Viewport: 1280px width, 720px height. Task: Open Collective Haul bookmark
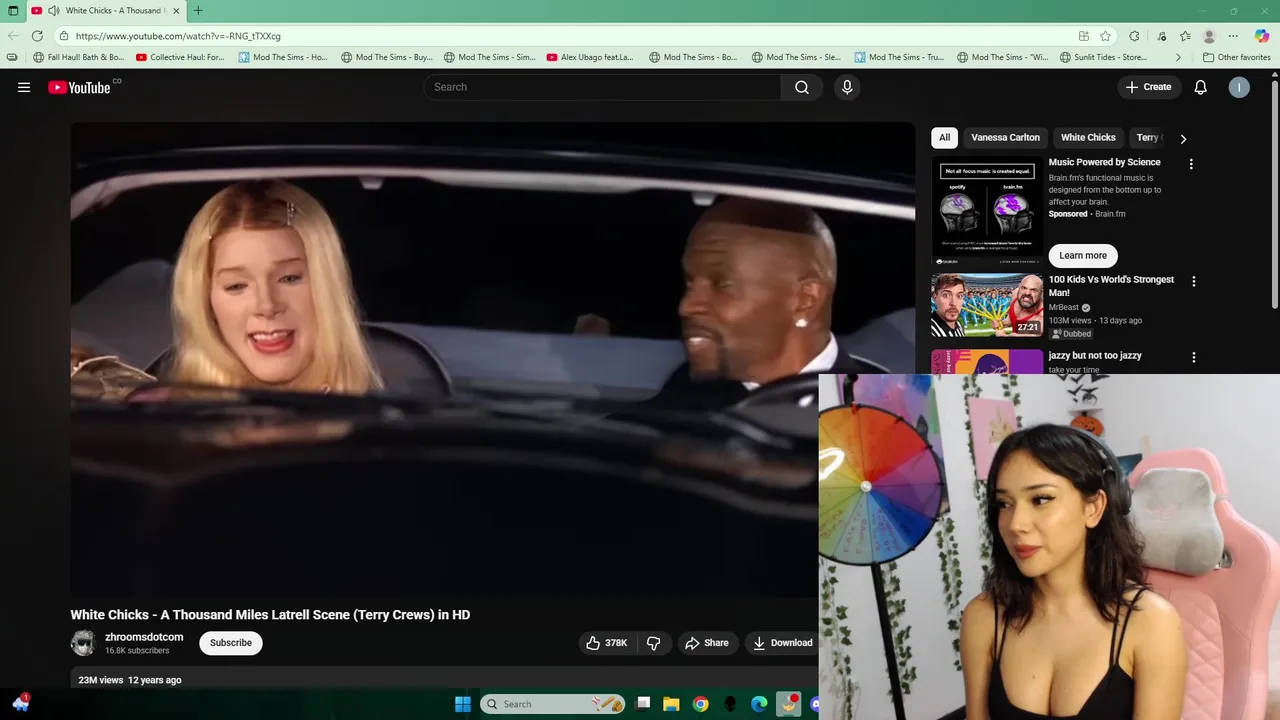(181, 58)
